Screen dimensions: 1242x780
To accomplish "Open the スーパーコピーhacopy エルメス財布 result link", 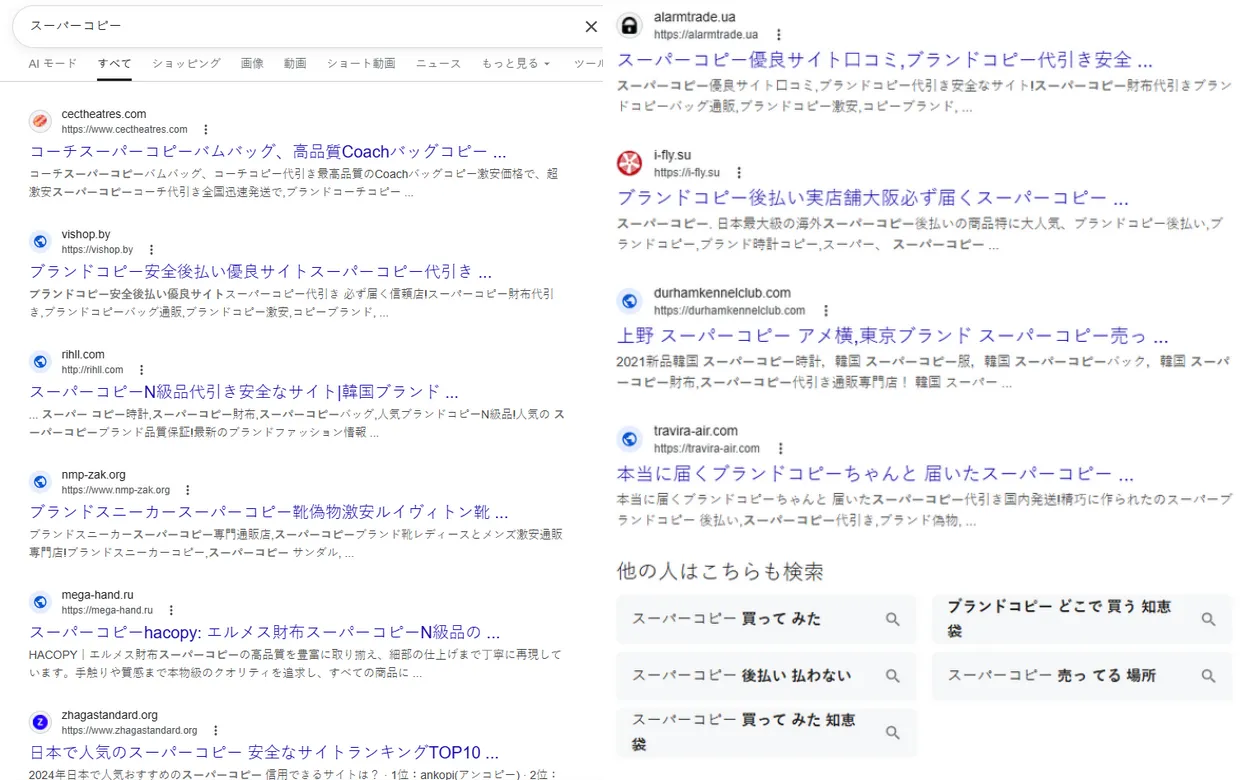I will pyautogui.click(x=265, y=632).
